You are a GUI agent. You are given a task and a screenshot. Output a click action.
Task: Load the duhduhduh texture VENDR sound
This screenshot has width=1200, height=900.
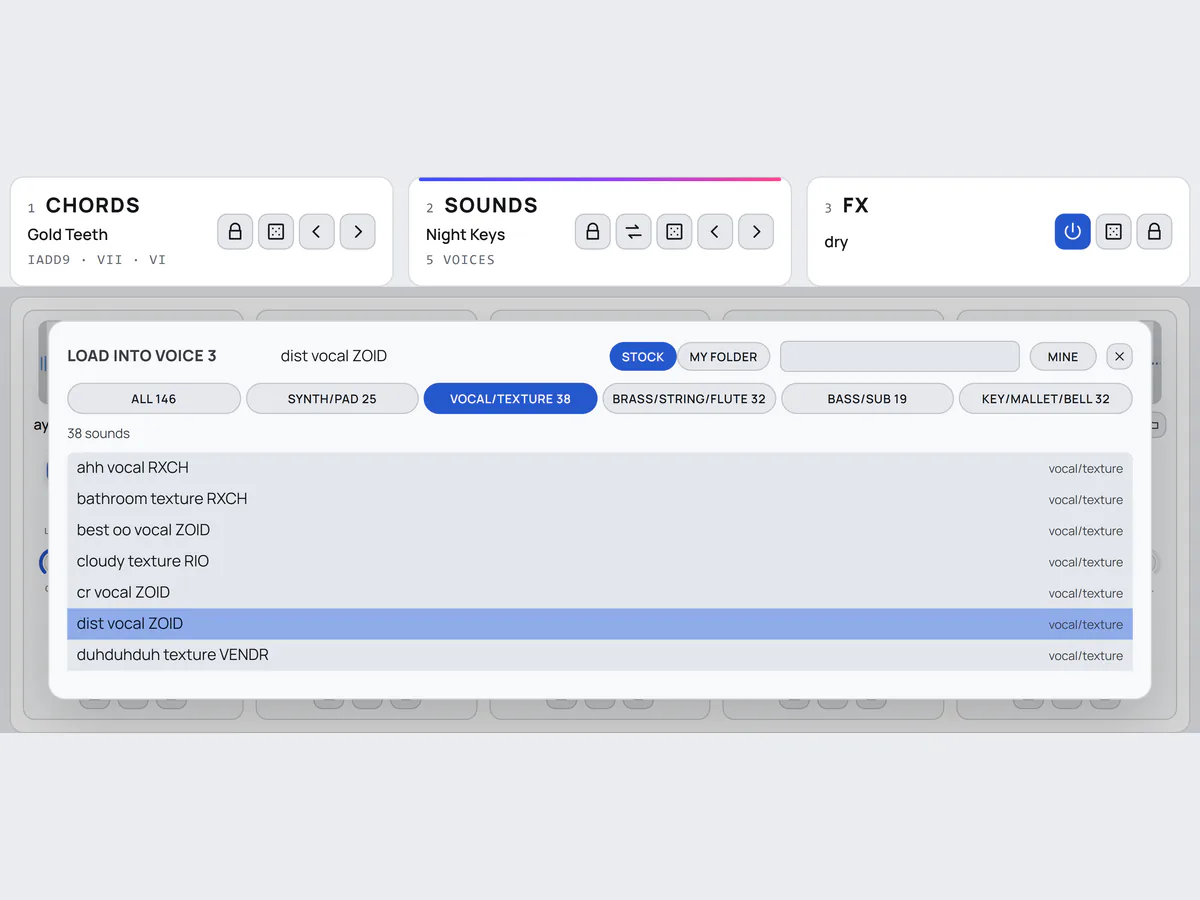pos(600,655)
